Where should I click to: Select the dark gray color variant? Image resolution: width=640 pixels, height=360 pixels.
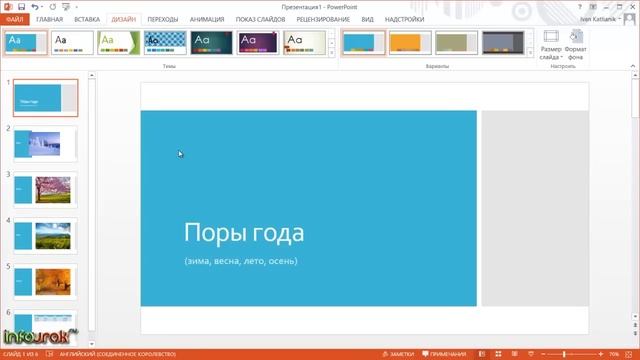click(503, 43)
